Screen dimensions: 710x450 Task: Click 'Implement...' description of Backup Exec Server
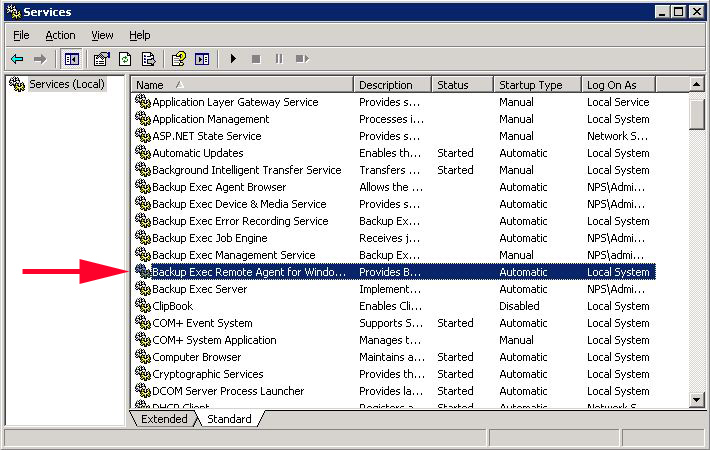tap(390, 289)
